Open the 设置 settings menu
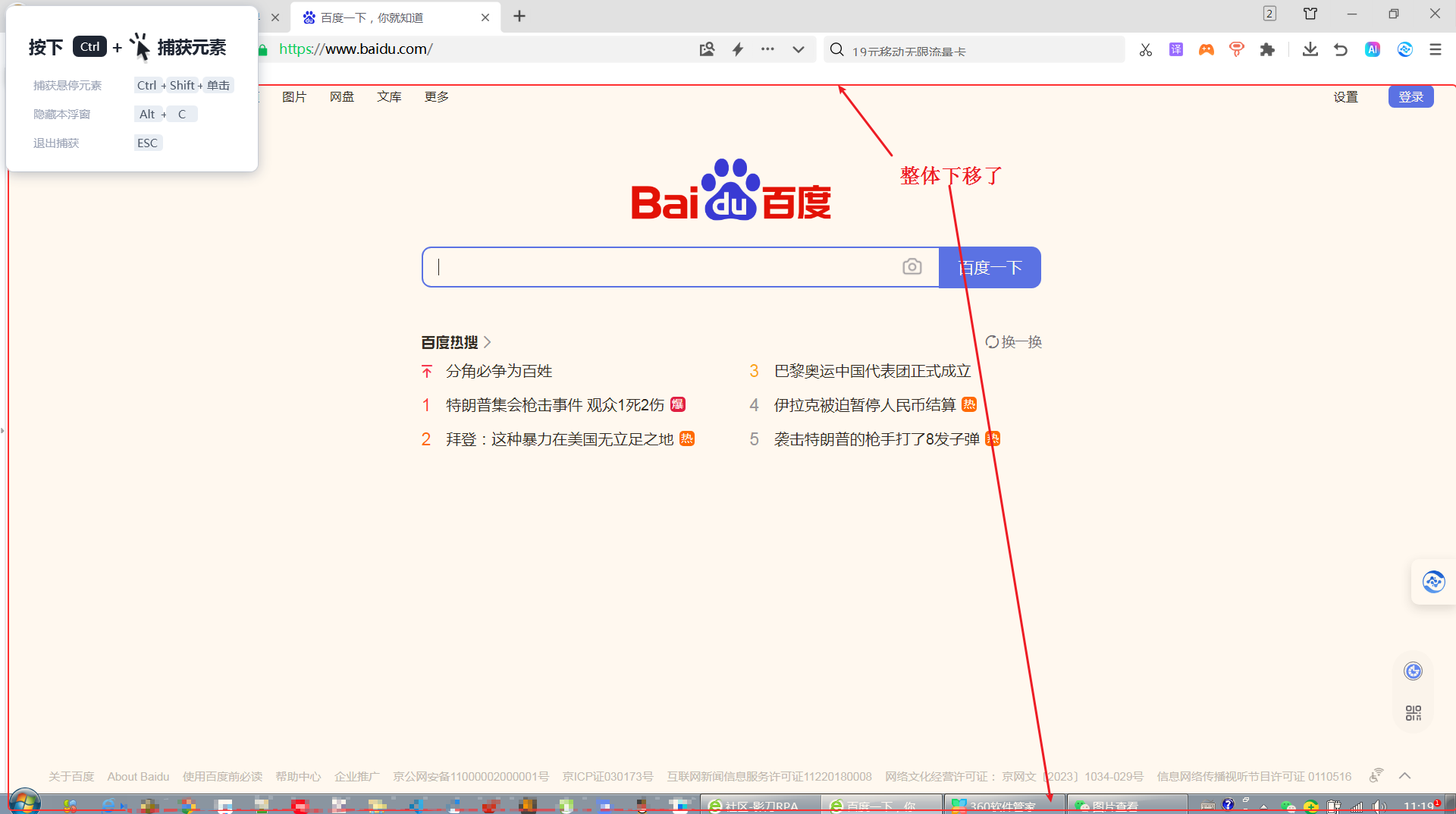 pos(1346,97)
